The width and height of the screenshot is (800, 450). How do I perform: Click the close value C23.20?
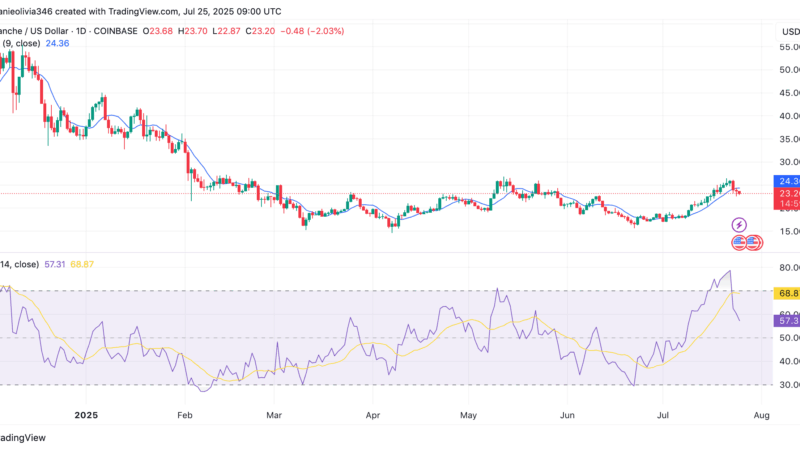(260, 31)
